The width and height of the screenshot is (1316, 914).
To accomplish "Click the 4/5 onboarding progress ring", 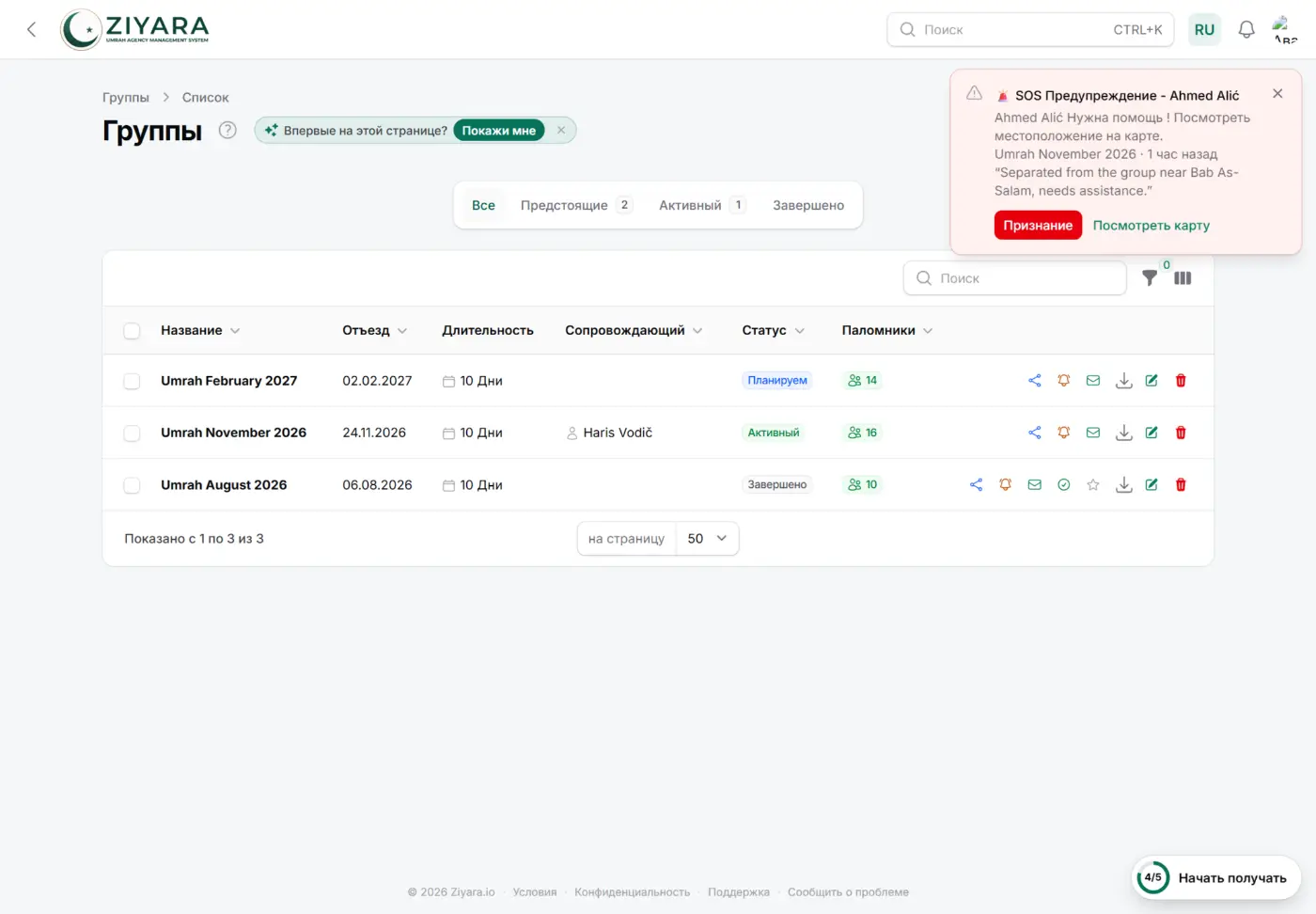I will click(1152, 877).
